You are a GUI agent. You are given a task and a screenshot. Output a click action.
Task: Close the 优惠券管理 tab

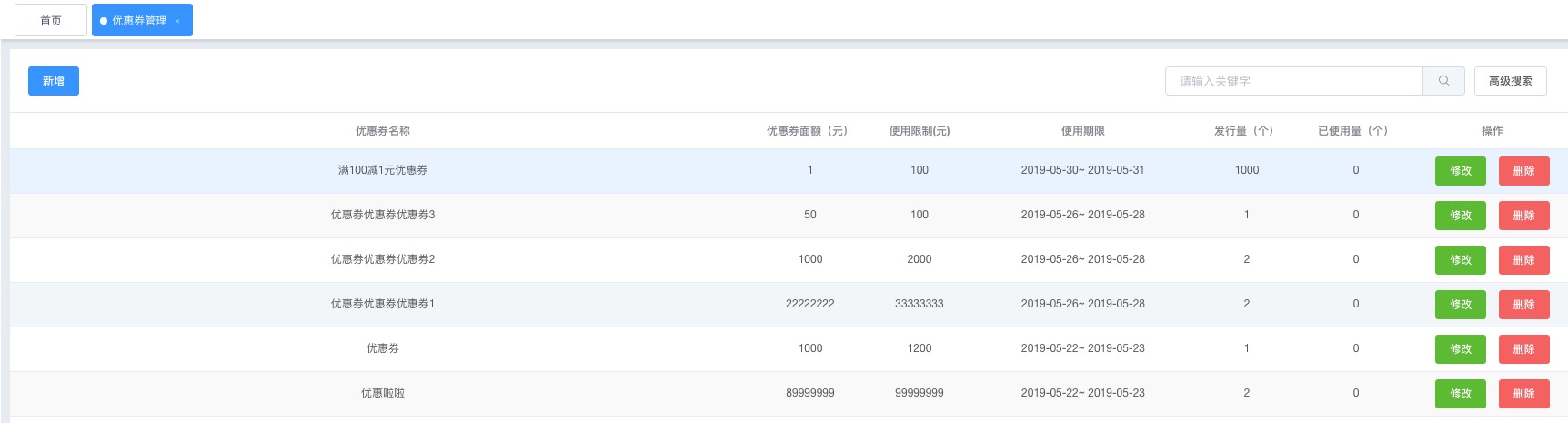coord(177,21)
